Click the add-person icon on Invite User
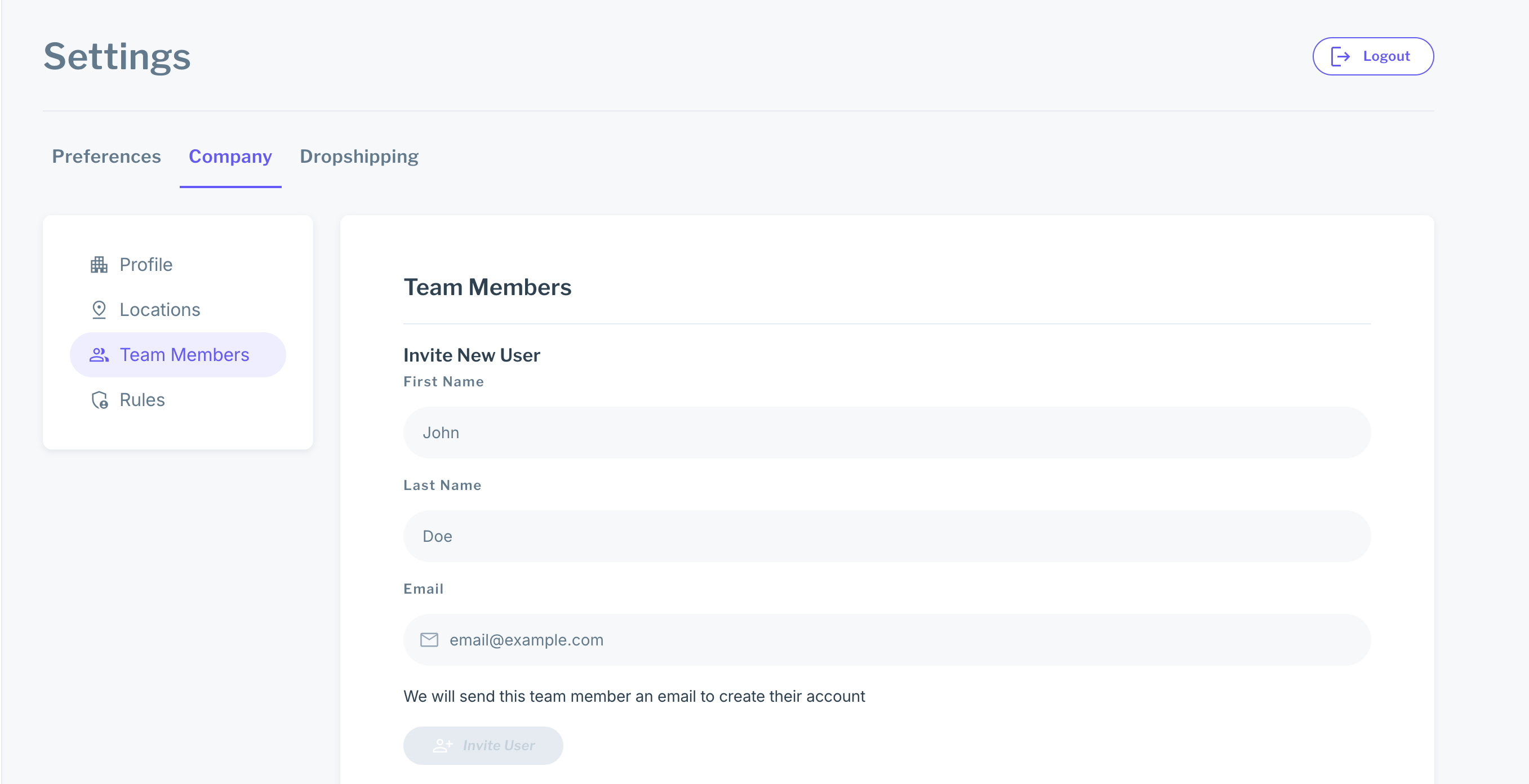Screen dimensions: 1529x784 pyautogui.click(x=442, y=746)
